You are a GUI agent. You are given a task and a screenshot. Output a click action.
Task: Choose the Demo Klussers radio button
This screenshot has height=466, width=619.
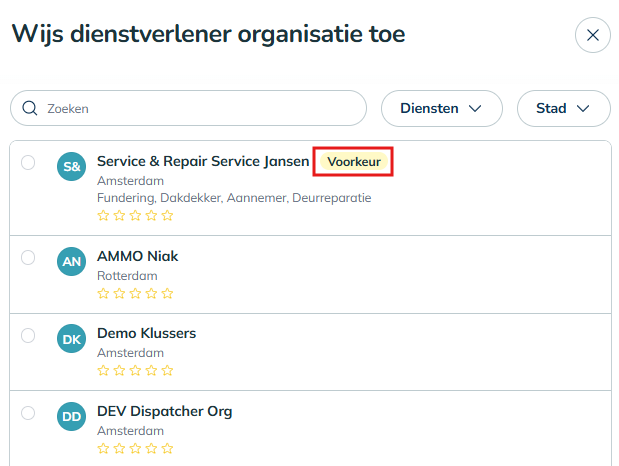[28, 334]
